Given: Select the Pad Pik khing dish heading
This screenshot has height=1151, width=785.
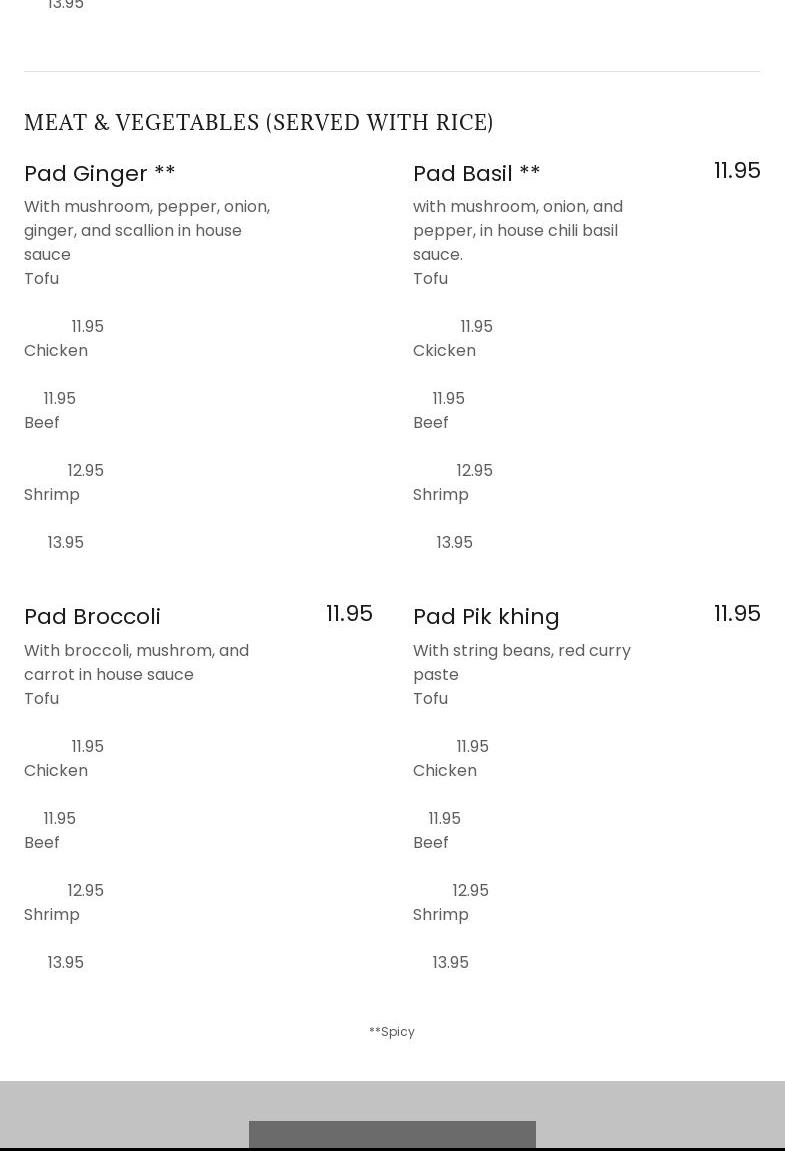Looking at the screenshot, I should pyautogui.click(x=486, y=616).
